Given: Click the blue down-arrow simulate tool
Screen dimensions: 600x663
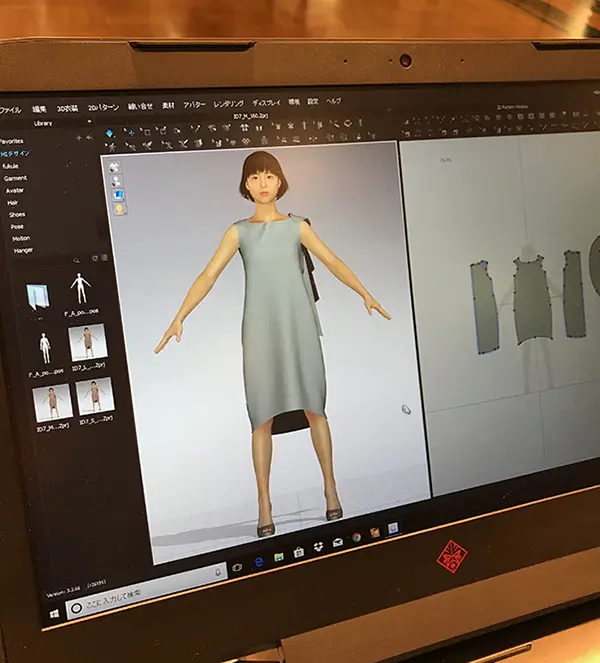Looking at the screenshot, I should (109, 133).
